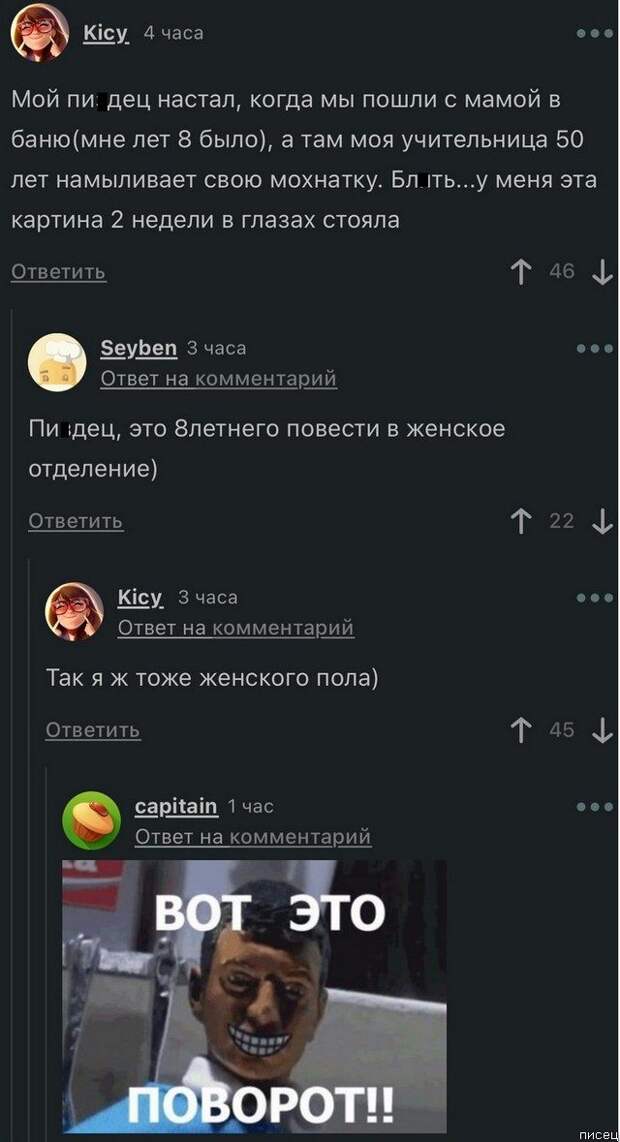The image size is (620, 1142).
Task: Downvote Kicy's reply rated 45
Action: (x=603, y=730)
